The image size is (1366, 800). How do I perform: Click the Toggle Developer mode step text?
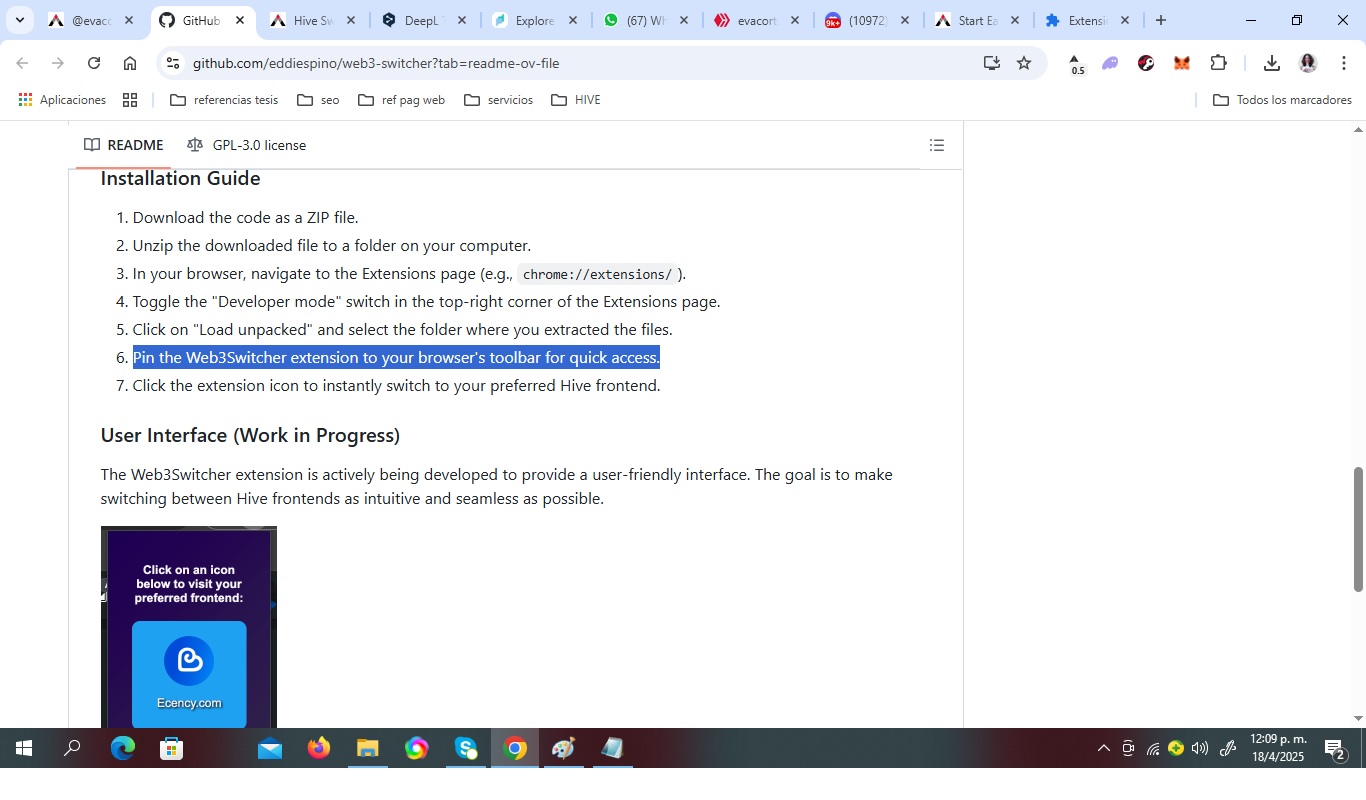click(426, 301)
